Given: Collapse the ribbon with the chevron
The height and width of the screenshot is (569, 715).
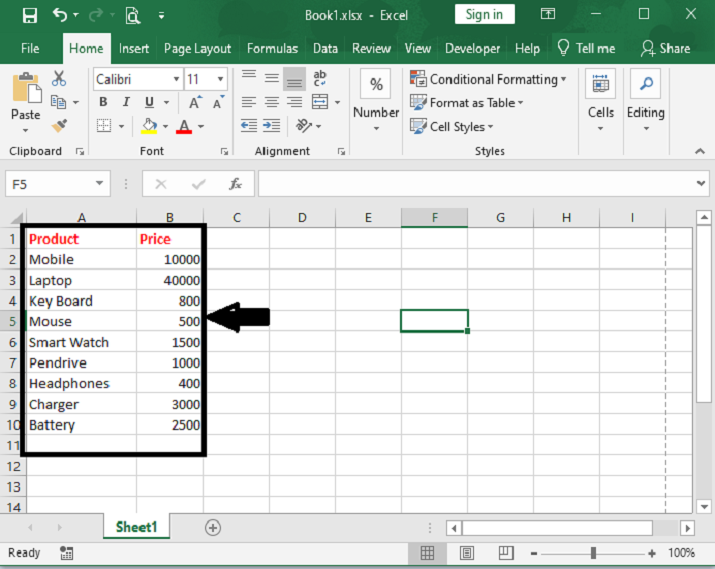Looking at the screenshot, I should point(700,151).
